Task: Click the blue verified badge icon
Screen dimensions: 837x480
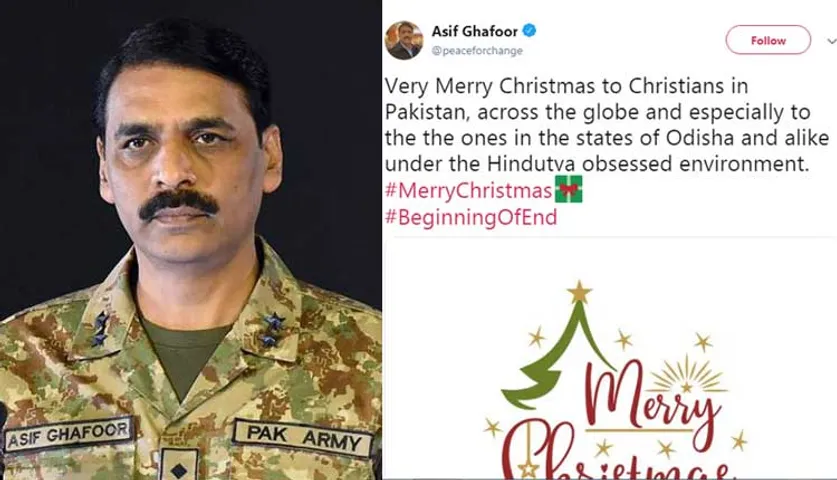Action: [x=528, y=30]
